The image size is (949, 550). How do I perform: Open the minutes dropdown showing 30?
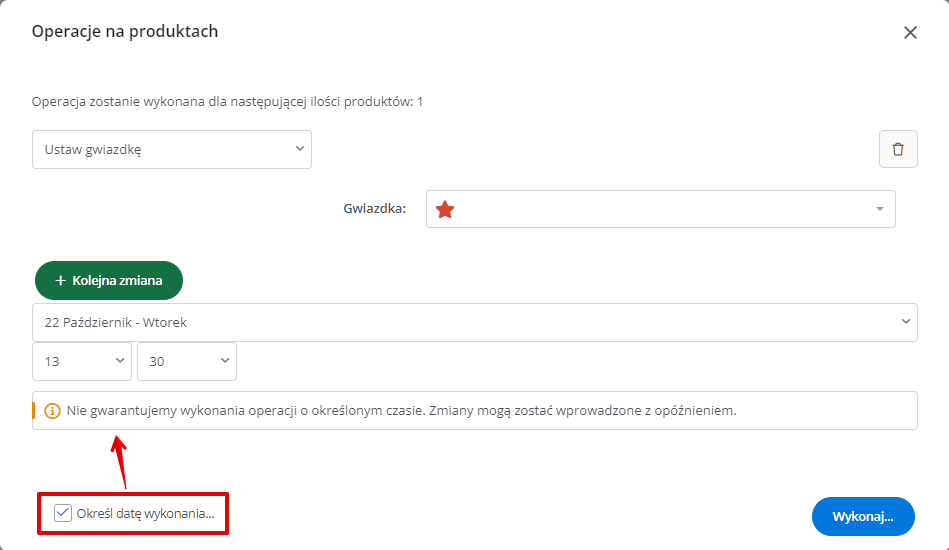pyautogui.click(x=187, y=362)
